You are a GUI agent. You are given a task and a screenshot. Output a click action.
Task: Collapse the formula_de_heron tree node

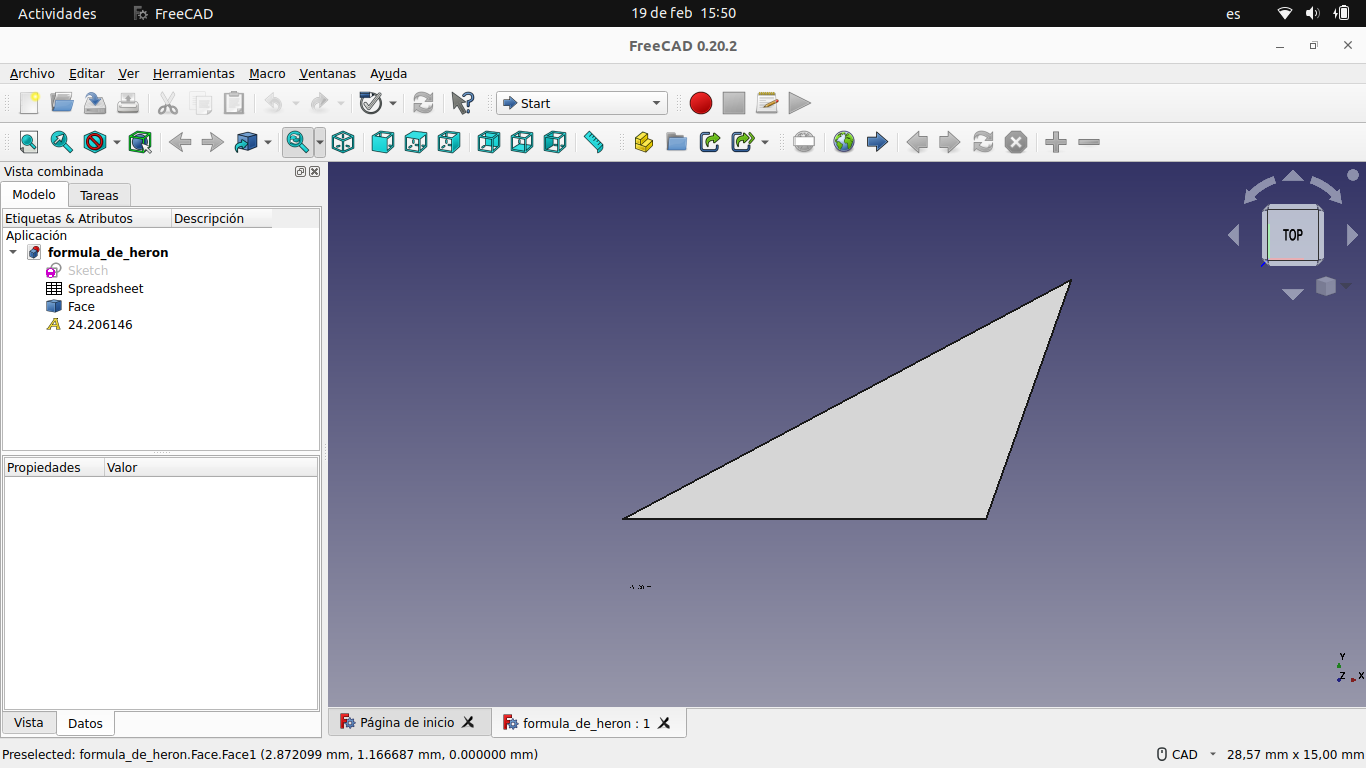pos(13,253)
